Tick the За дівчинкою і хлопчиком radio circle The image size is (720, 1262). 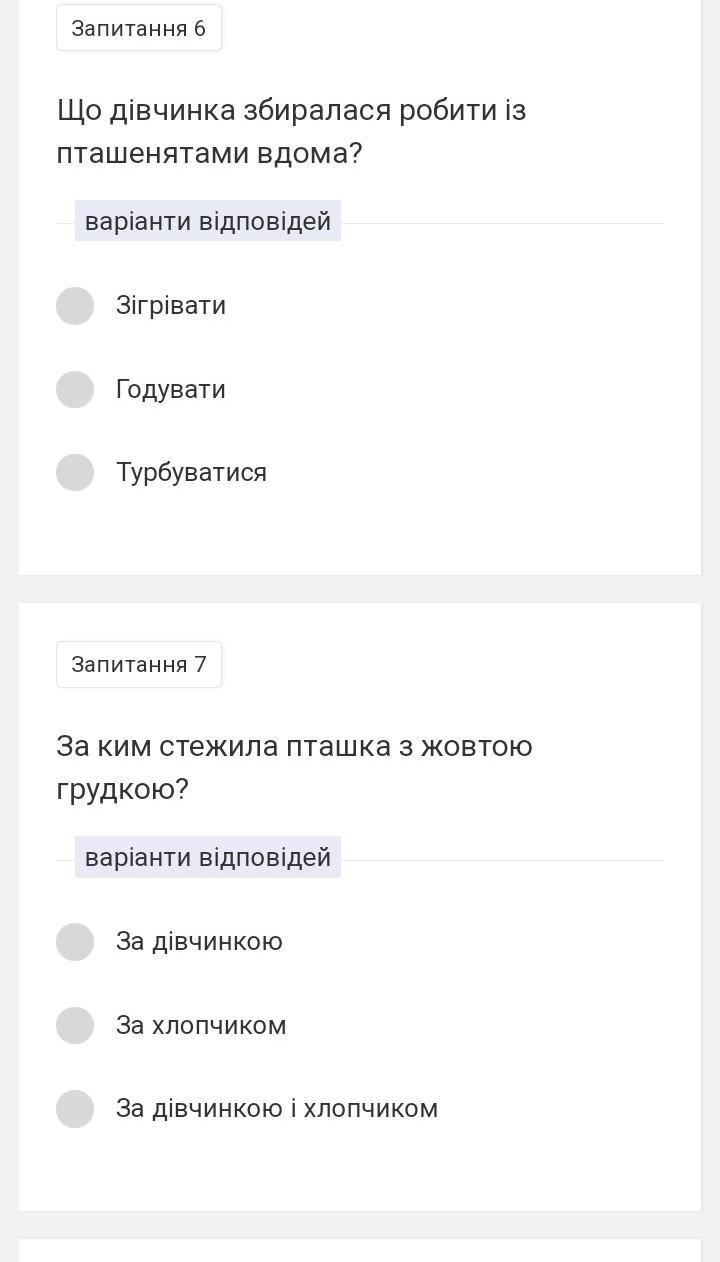(x=75, y=1108)
